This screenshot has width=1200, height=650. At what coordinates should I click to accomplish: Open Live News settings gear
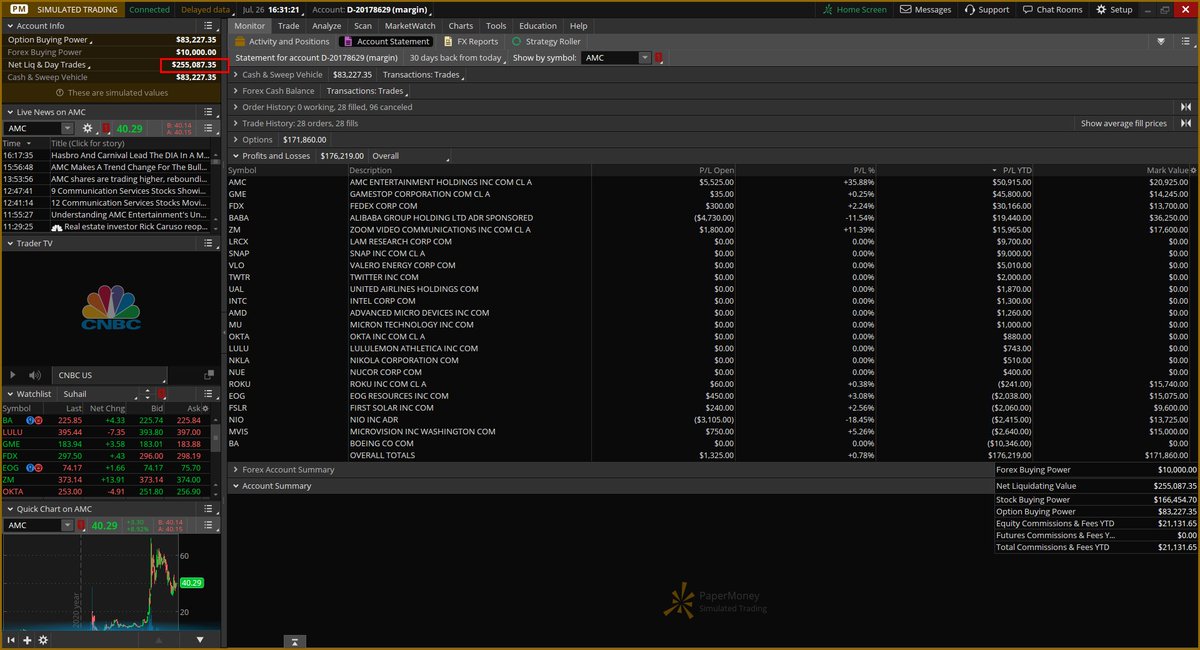click(x=88, y=128)
